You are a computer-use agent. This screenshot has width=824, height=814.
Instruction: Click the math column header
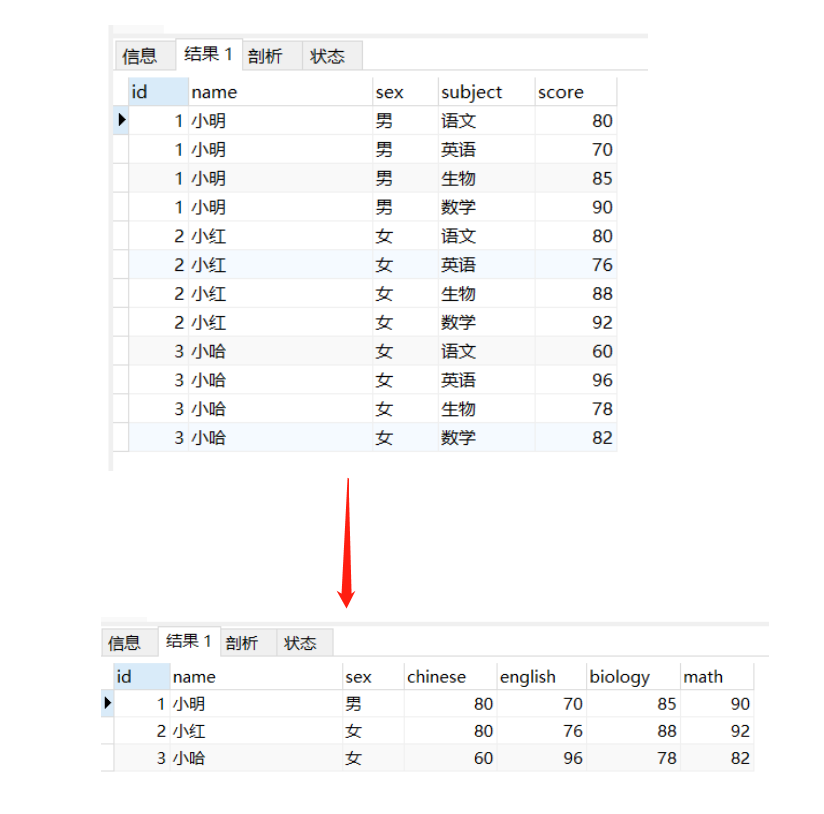tap(717, 677)
